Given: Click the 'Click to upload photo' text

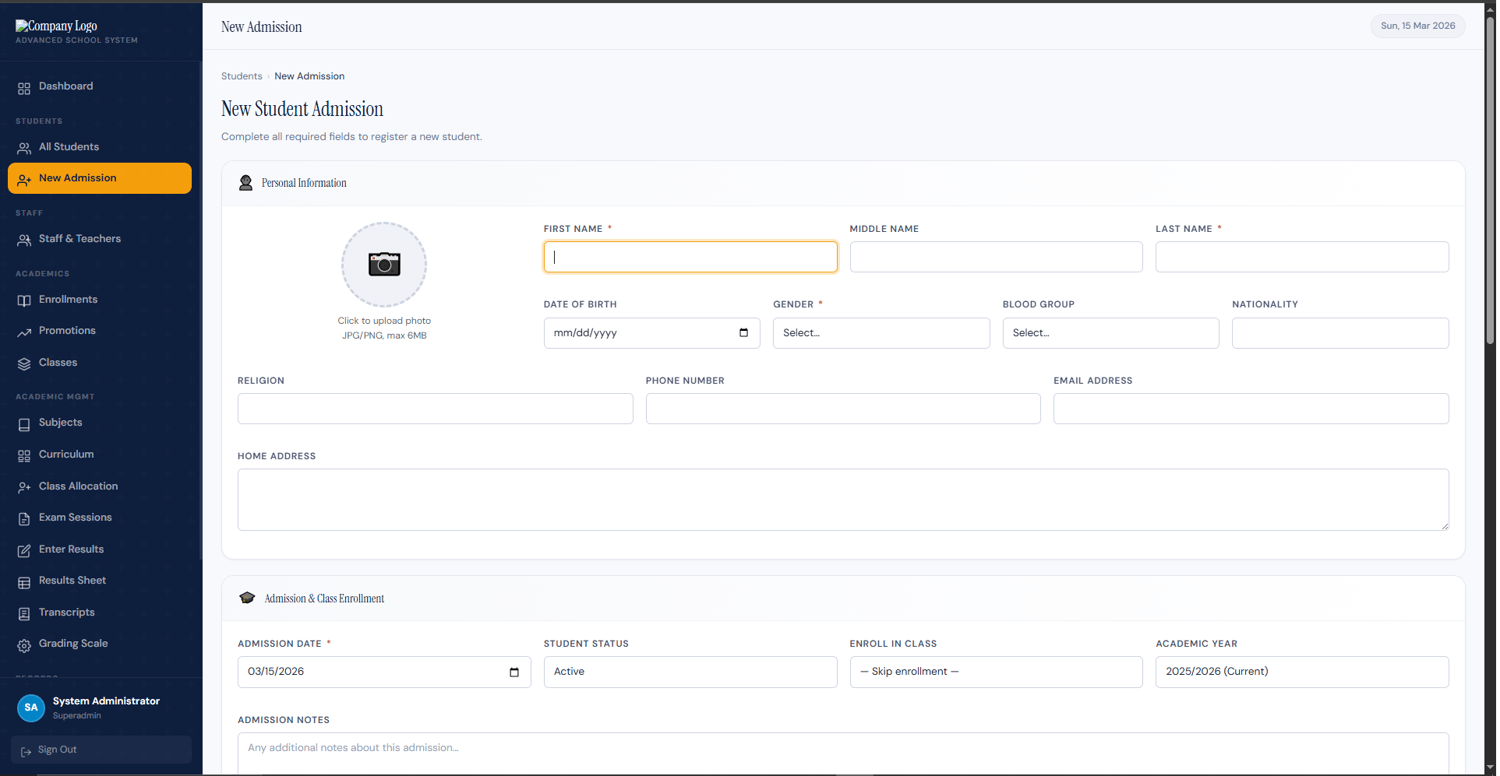Looking at the screenshot, I should (384, 321).
